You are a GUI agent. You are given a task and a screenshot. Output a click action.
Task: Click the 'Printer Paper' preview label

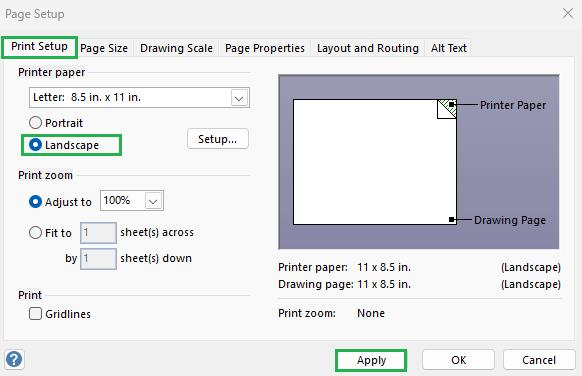pos(513,105)
